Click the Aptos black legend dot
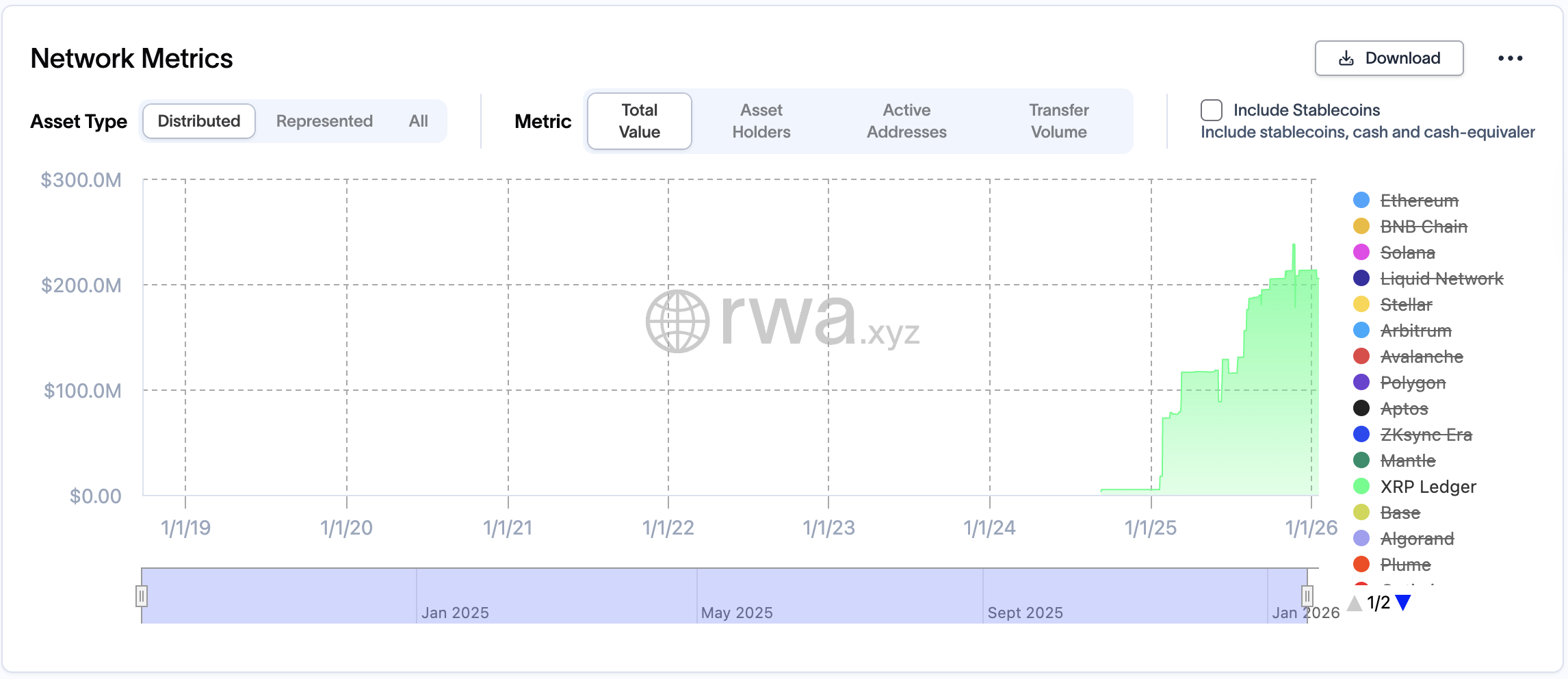Image resolution: width=1568 pixels, height=679 pixels. click(1361, 409)
